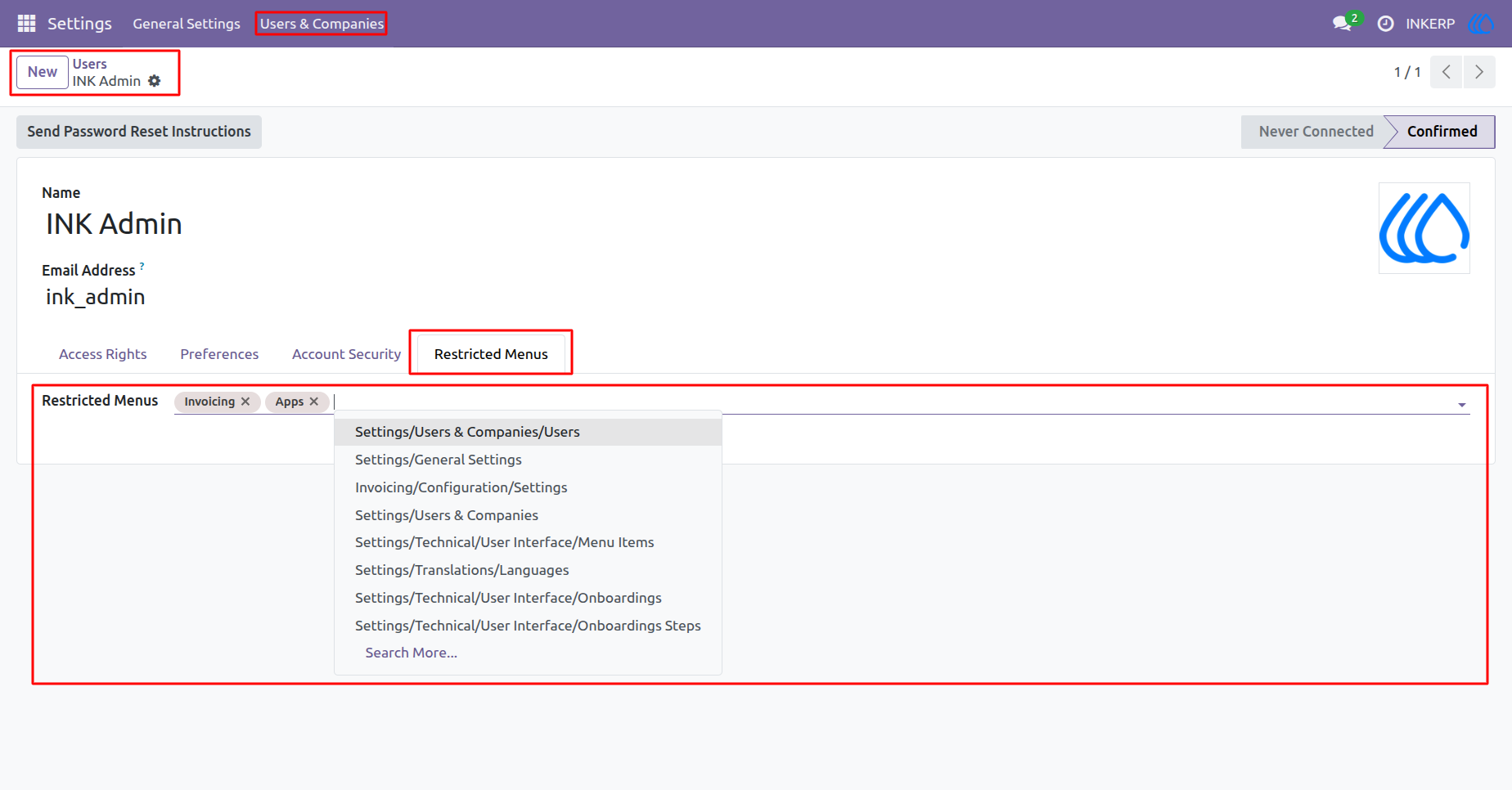Click Send Password Reset Instructions
Viewport: 1512px width, 790px height.
pos(139,132)
